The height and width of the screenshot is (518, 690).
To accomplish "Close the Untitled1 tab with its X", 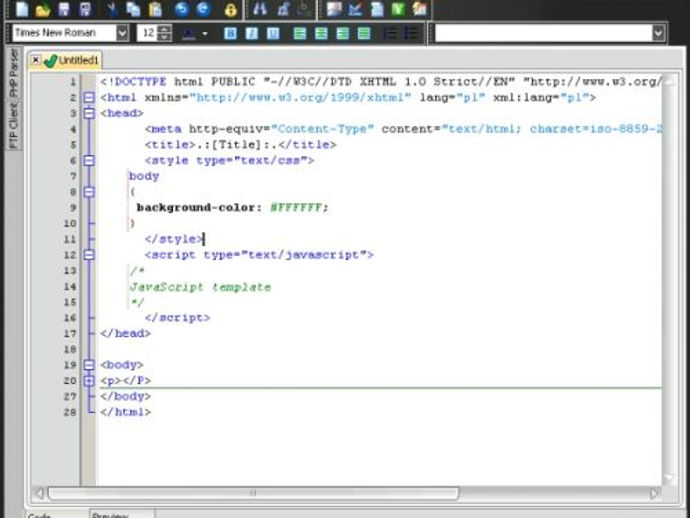I will [36, 60].
